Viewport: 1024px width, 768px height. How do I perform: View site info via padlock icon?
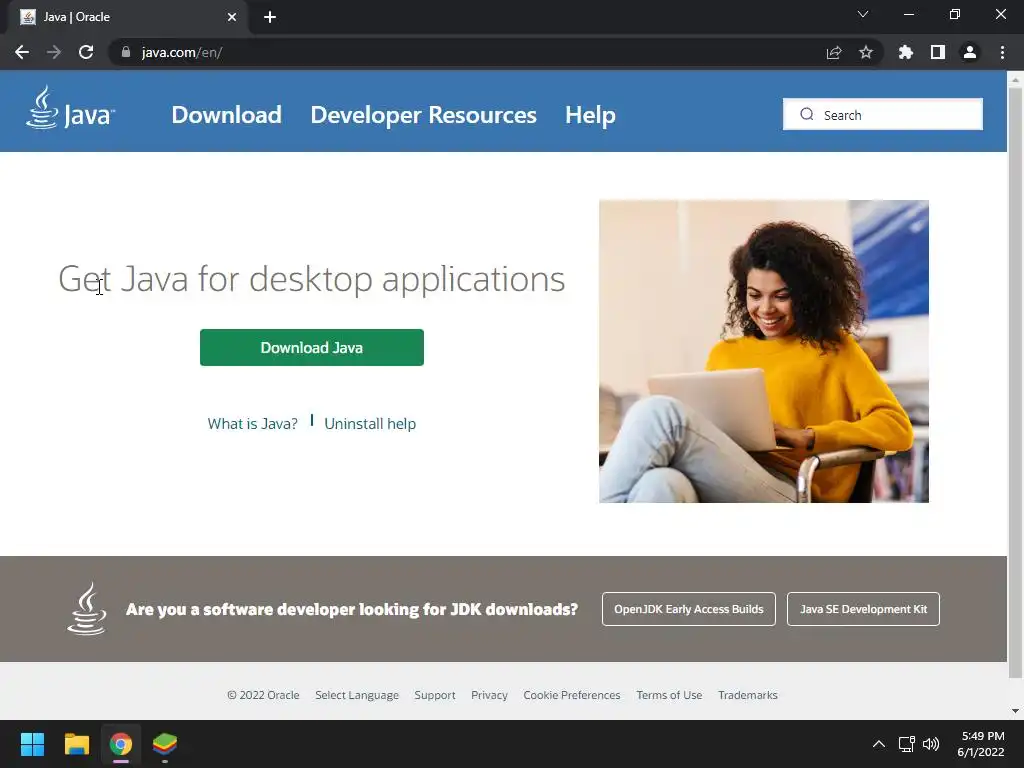[125, 52]
